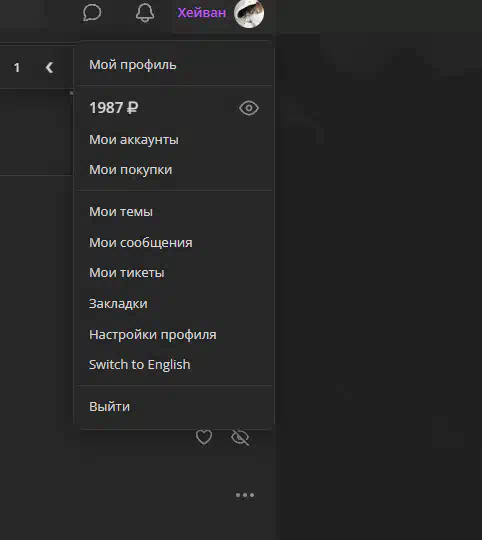Toggle balance visibility eye icon
Screen dimensions: 482x540
[249, 108]
